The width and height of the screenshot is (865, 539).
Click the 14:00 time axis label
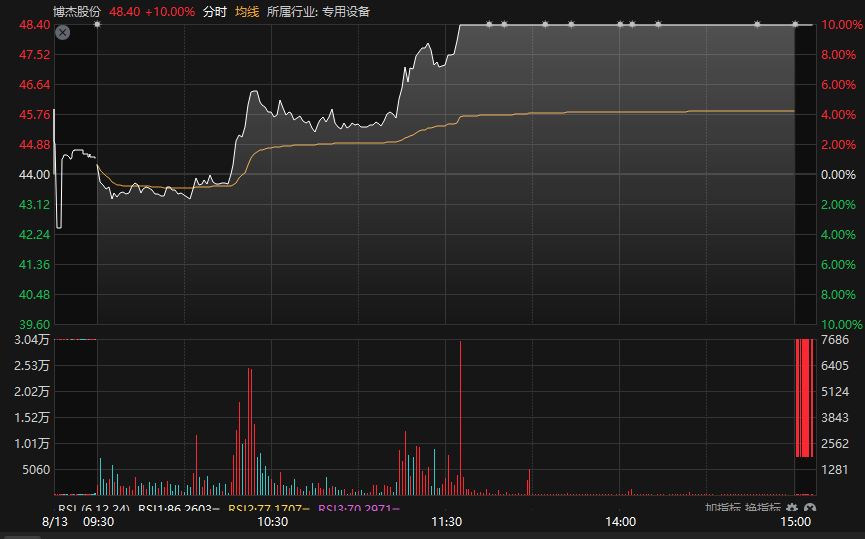pyautogui.click(x=621, y=521)
